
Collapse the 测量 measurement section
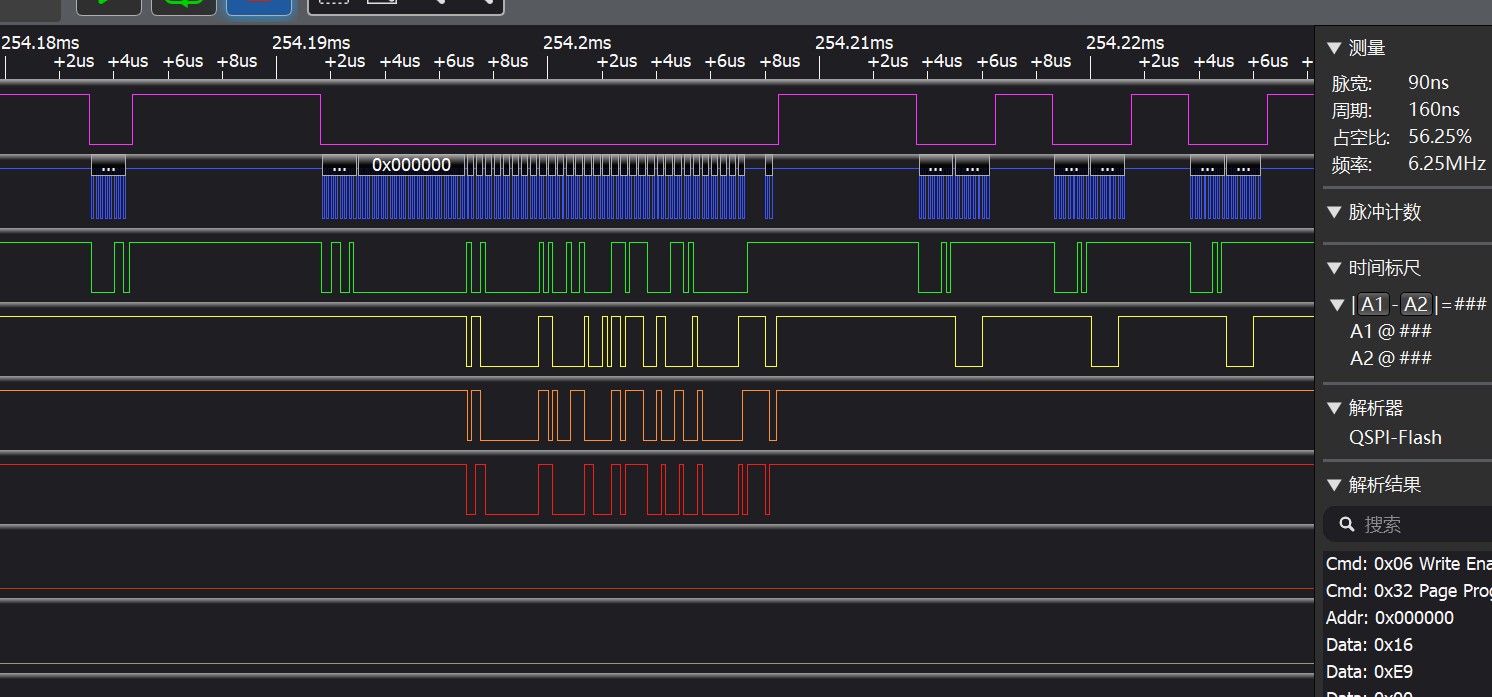1333,48
